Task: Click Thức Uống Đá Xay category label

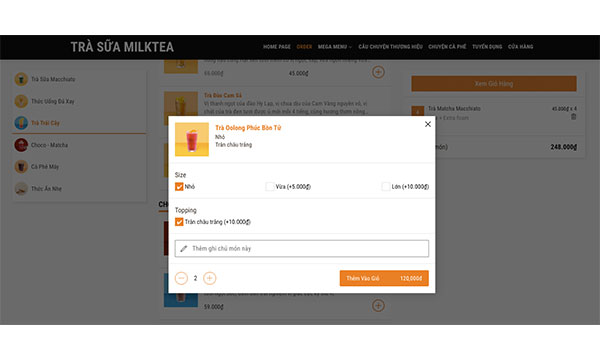Action: tap(52, 101)
